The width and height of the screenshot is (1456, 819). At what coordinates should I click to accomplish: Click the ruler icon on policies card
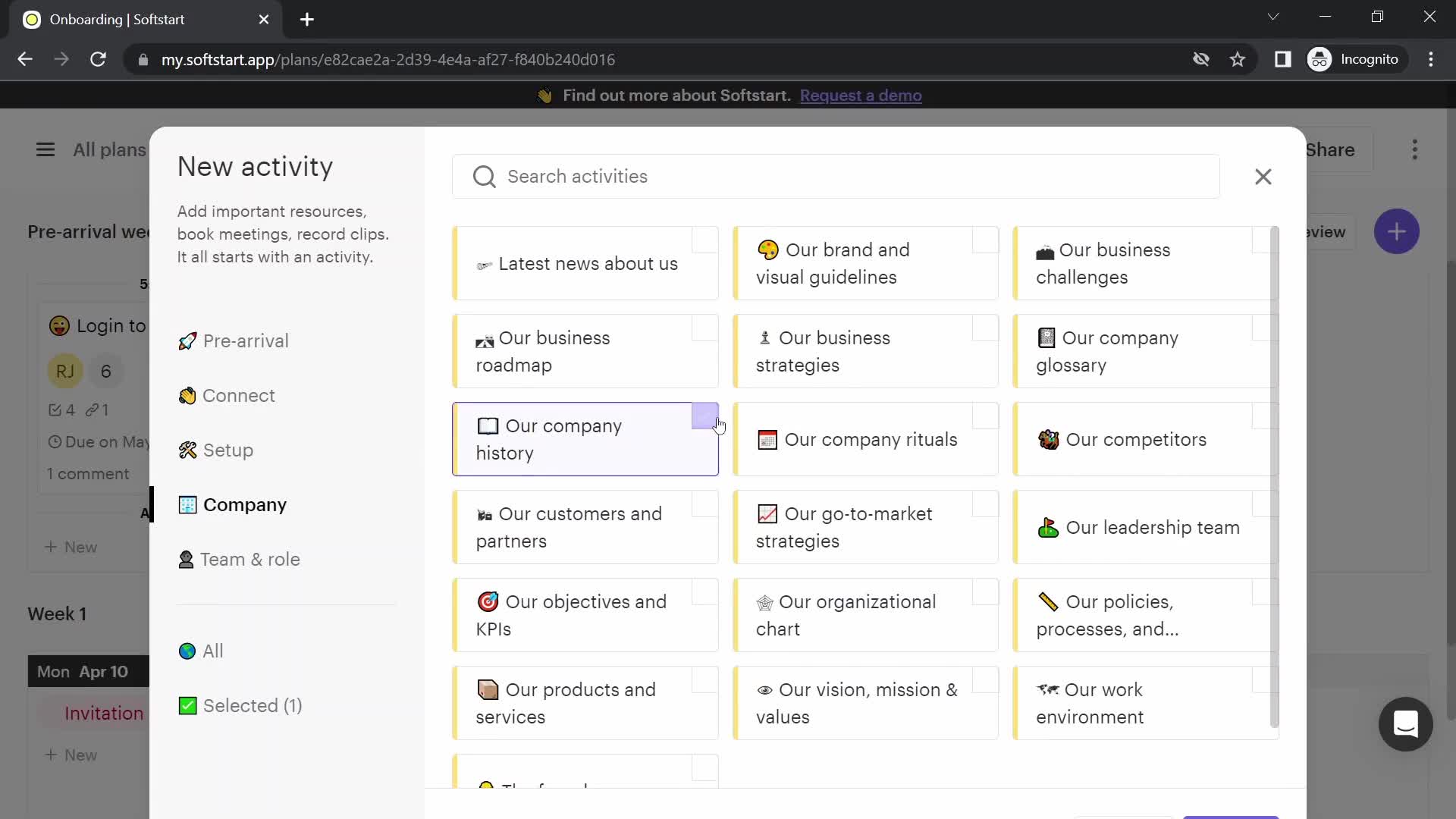click(1048, 602)
